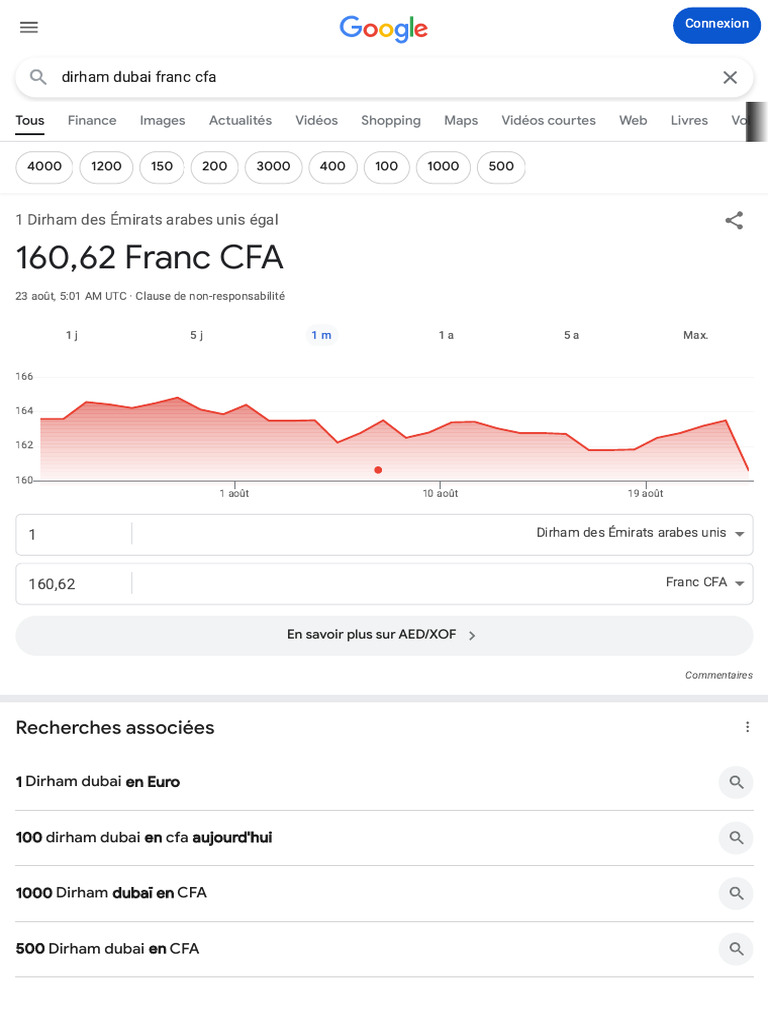Switch to the Finance tab
Screen dimensions: 768x1024
coord(92,120)
